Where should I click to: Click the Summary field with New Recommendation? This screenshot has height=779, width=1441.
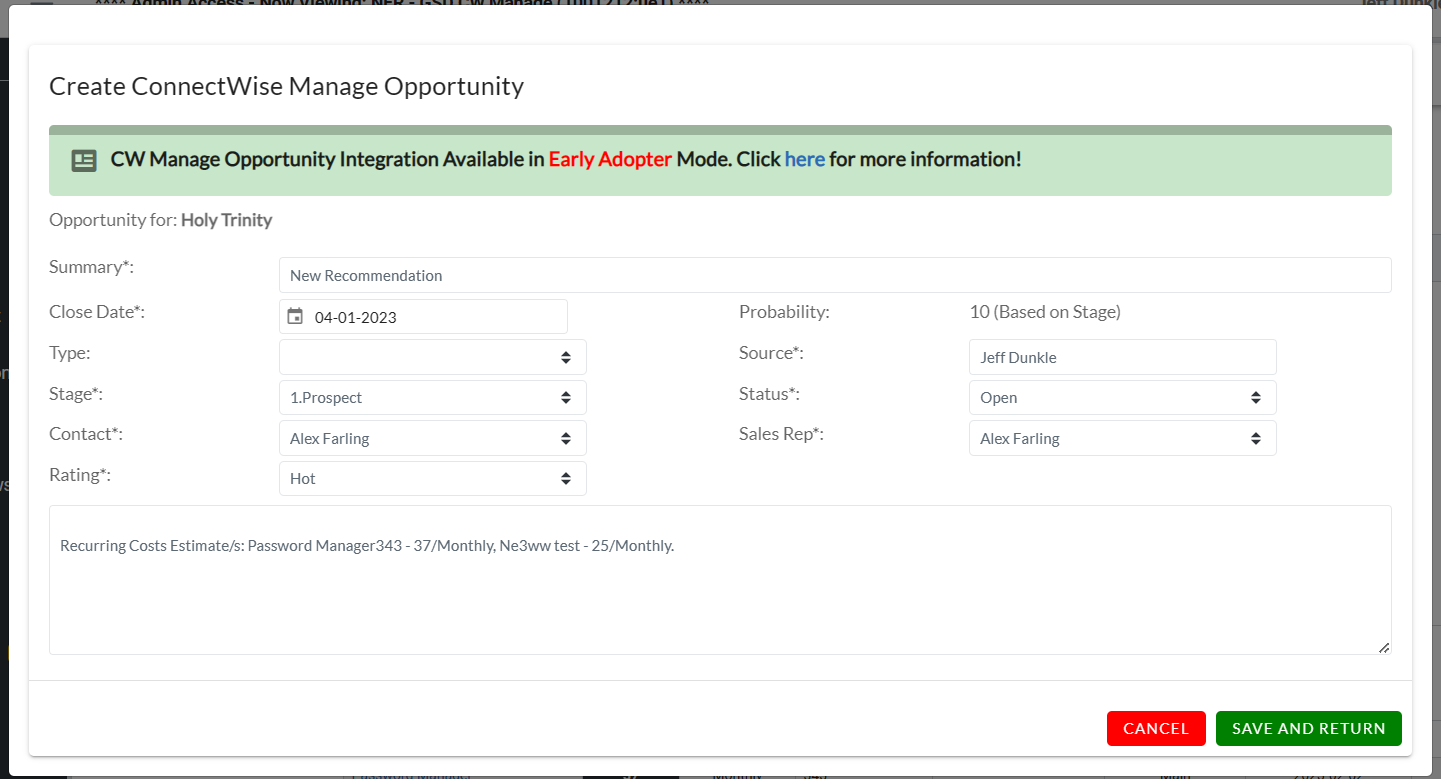click(835, 275)
